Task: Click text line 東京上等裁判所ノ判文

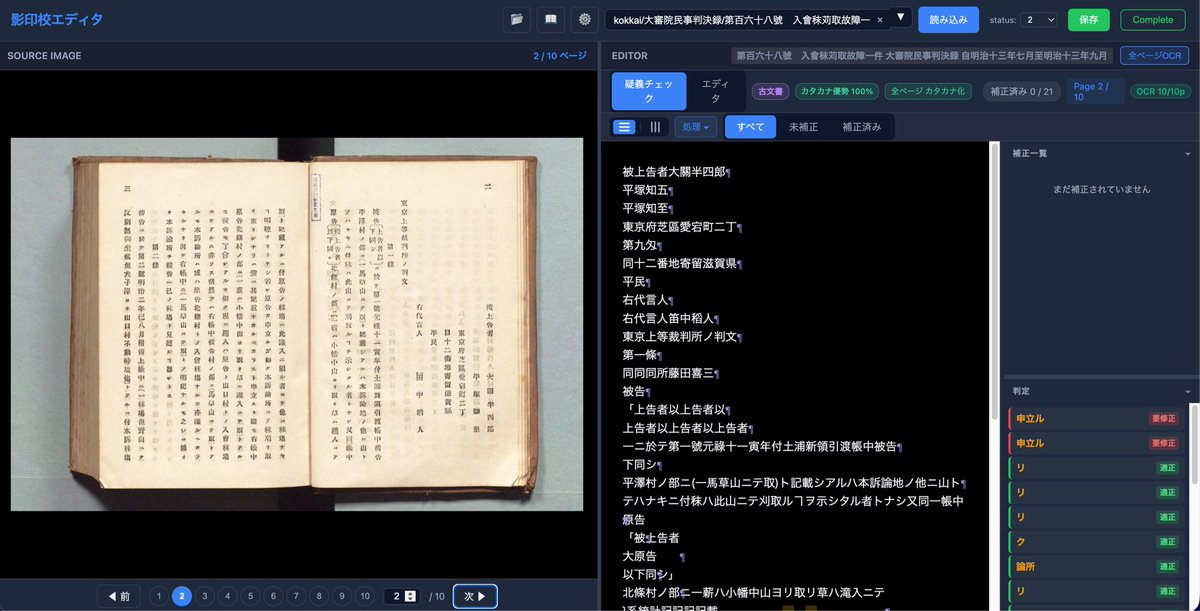Action: 682,336
